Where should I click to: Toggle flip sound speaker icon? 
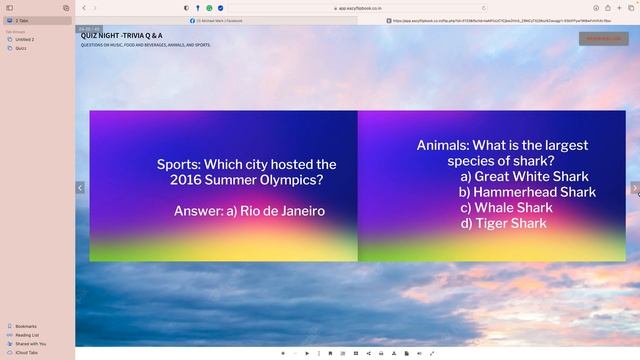click(x=419, y=353)
